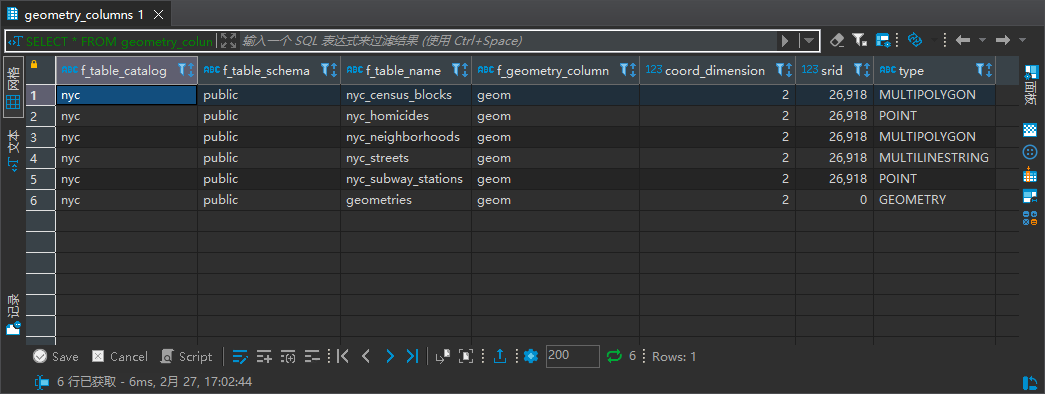The image size is (1045, 394).
Task: Switch to the 网格 grid view tab
Action: (13, 87)
